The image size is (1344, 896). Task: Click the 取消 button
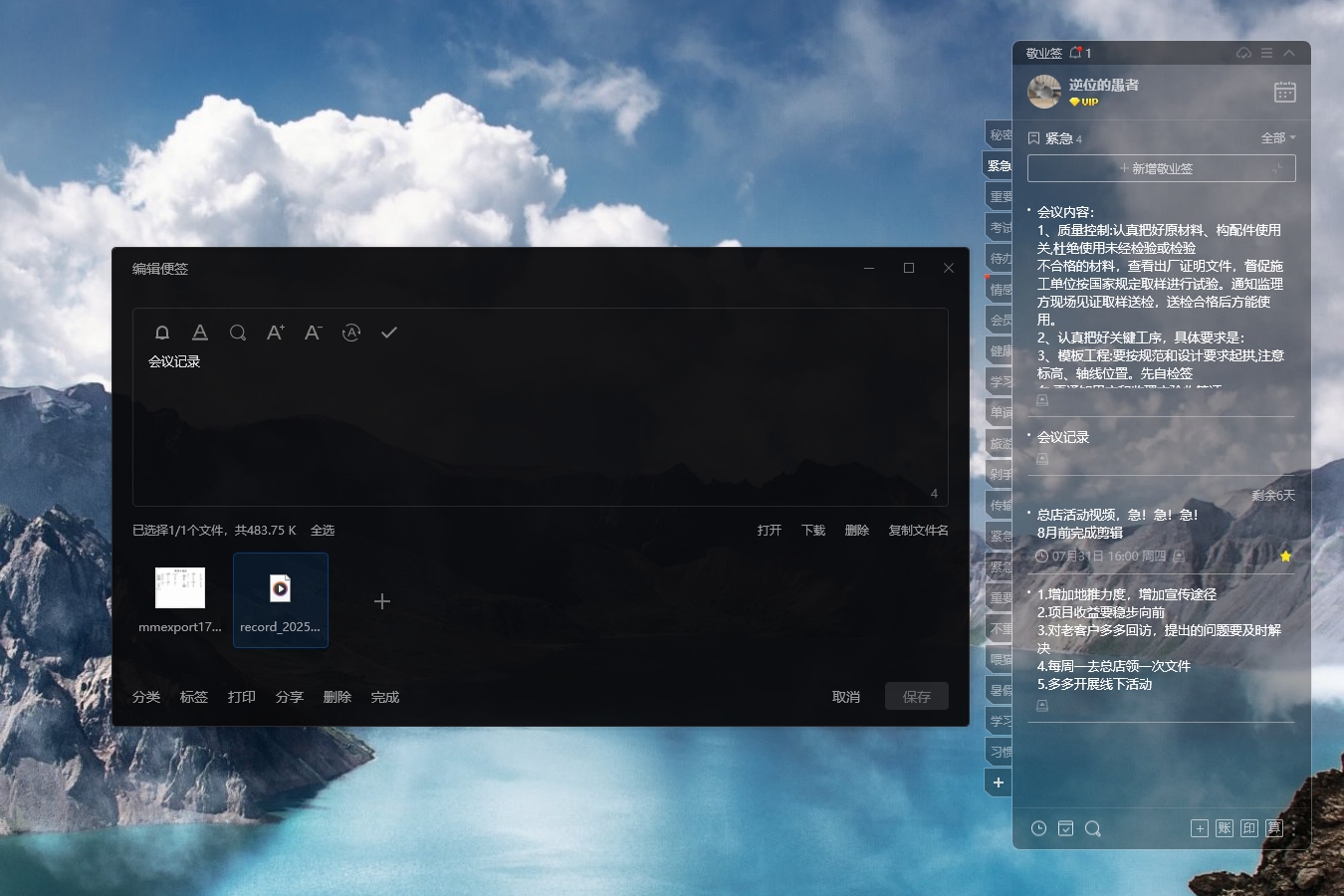846,697
